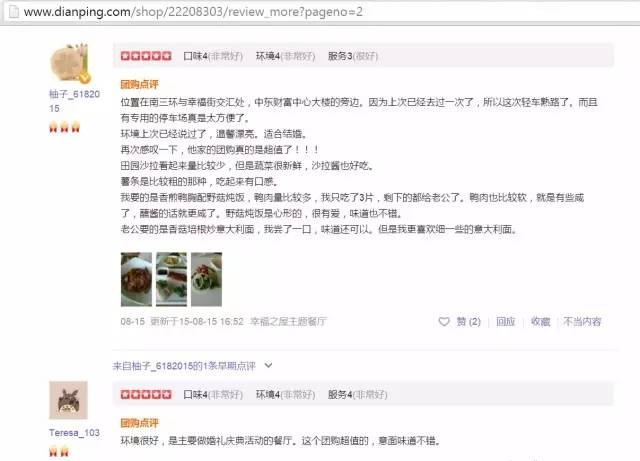The image size is (640, 461).
Task: Click the heart like icon on first review
Action: tap(444, 321)
